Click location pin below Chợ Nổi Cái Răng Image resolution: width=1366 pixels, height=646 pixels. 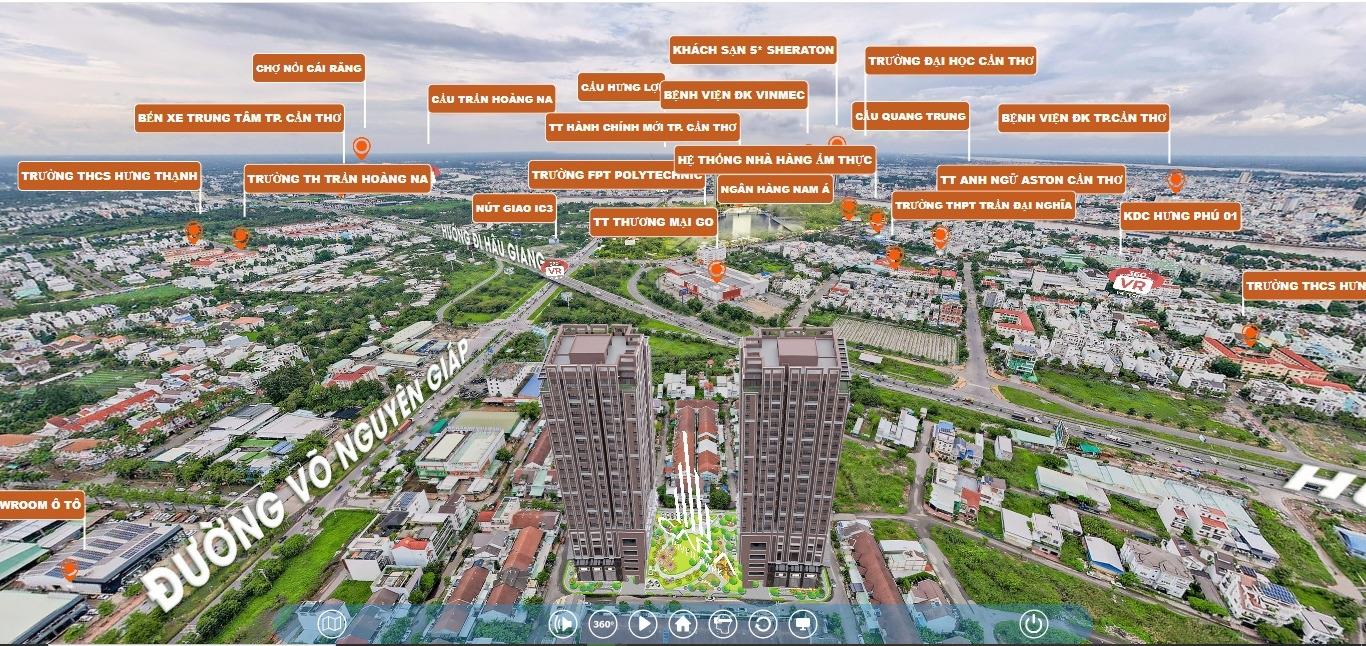pyautogui.click(x=362, y=148)
